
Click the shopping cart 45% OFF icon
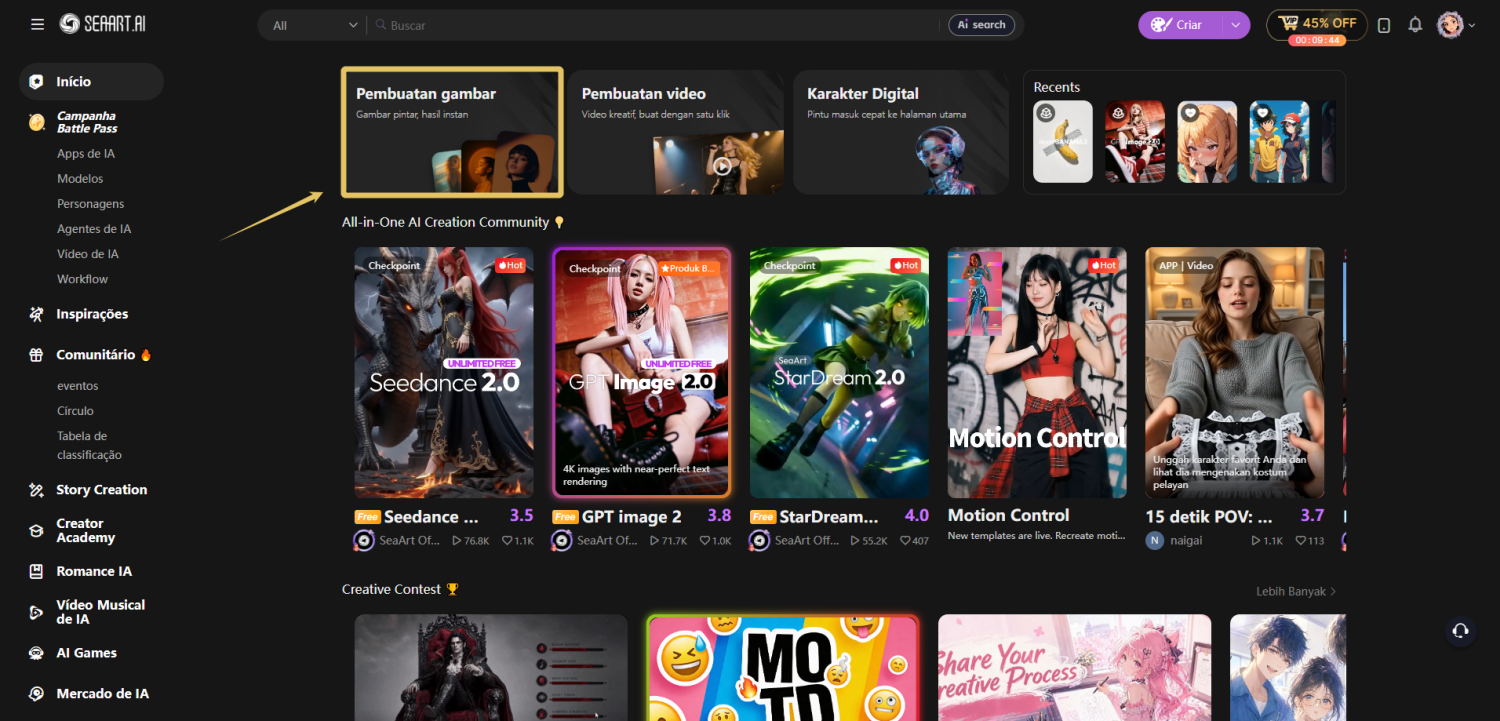1288,23
